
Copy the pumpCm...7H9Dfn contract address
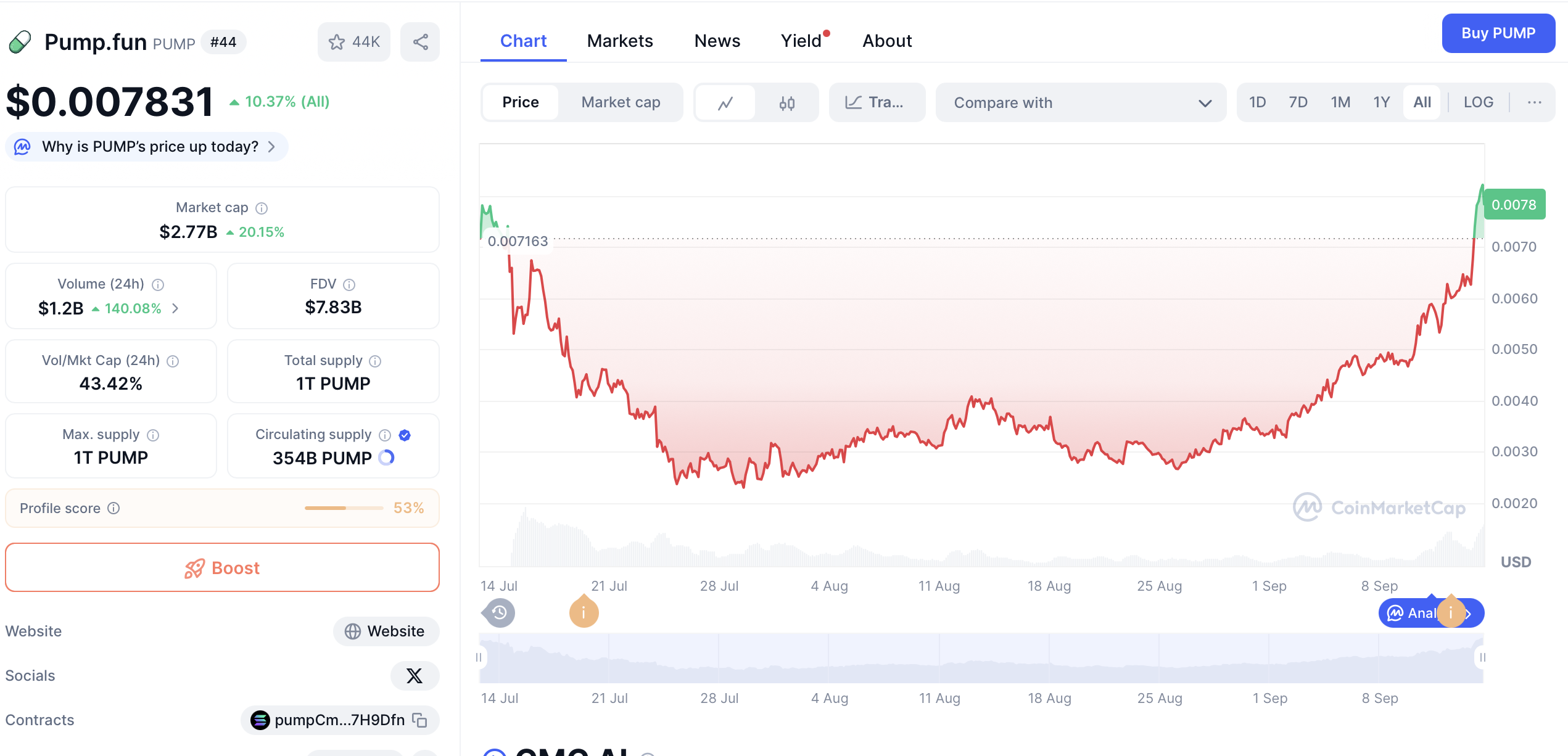pos(420,720)
